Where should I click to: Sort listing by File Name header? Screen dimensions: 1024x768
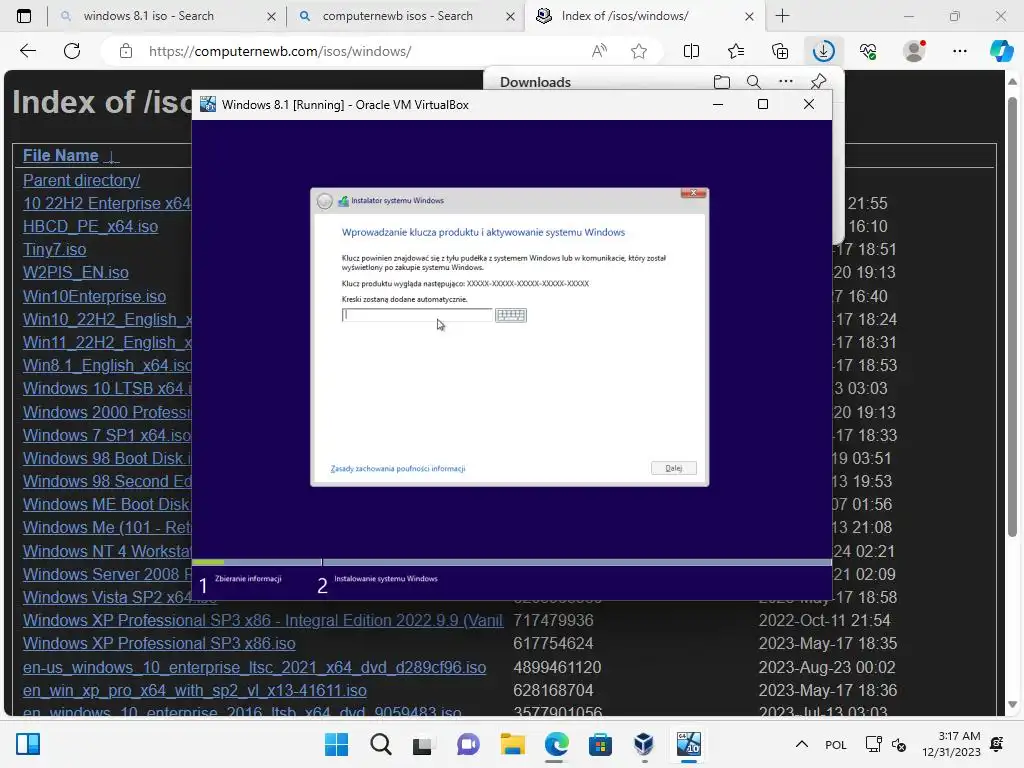tap(61, 155)
